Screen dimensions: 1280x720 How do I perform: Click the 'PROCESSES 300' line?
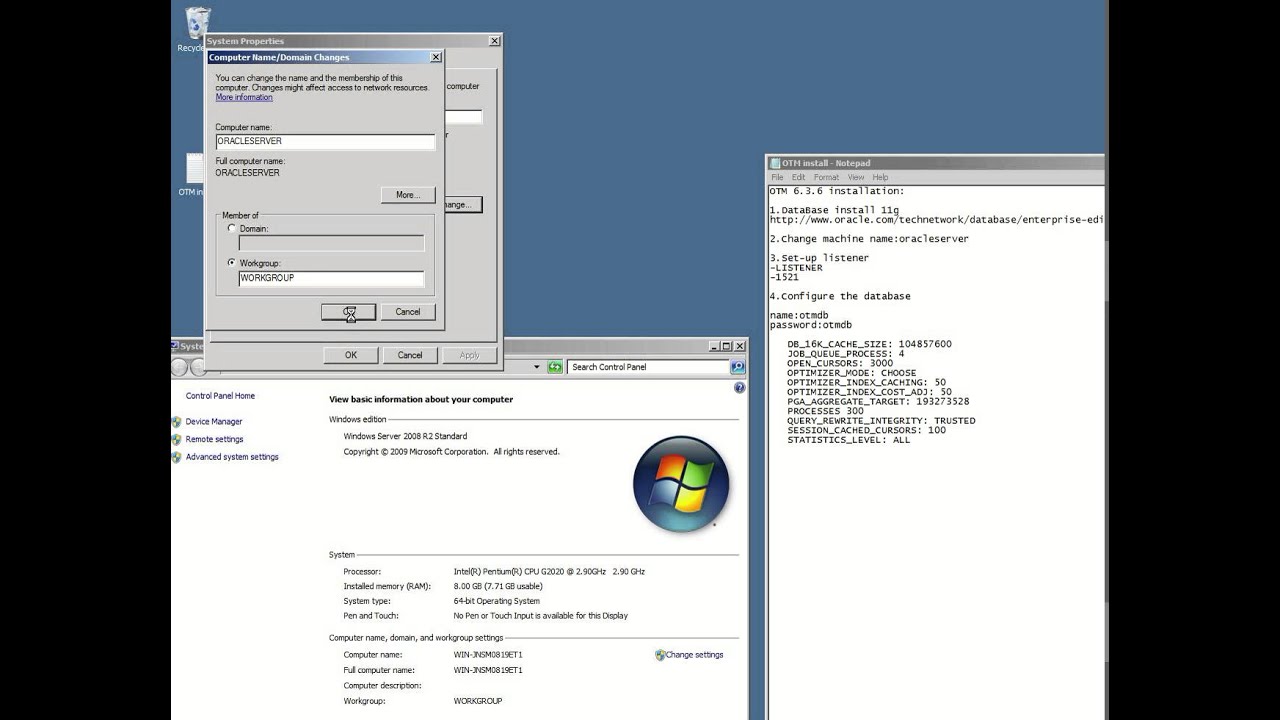click(x=825, y=411)
